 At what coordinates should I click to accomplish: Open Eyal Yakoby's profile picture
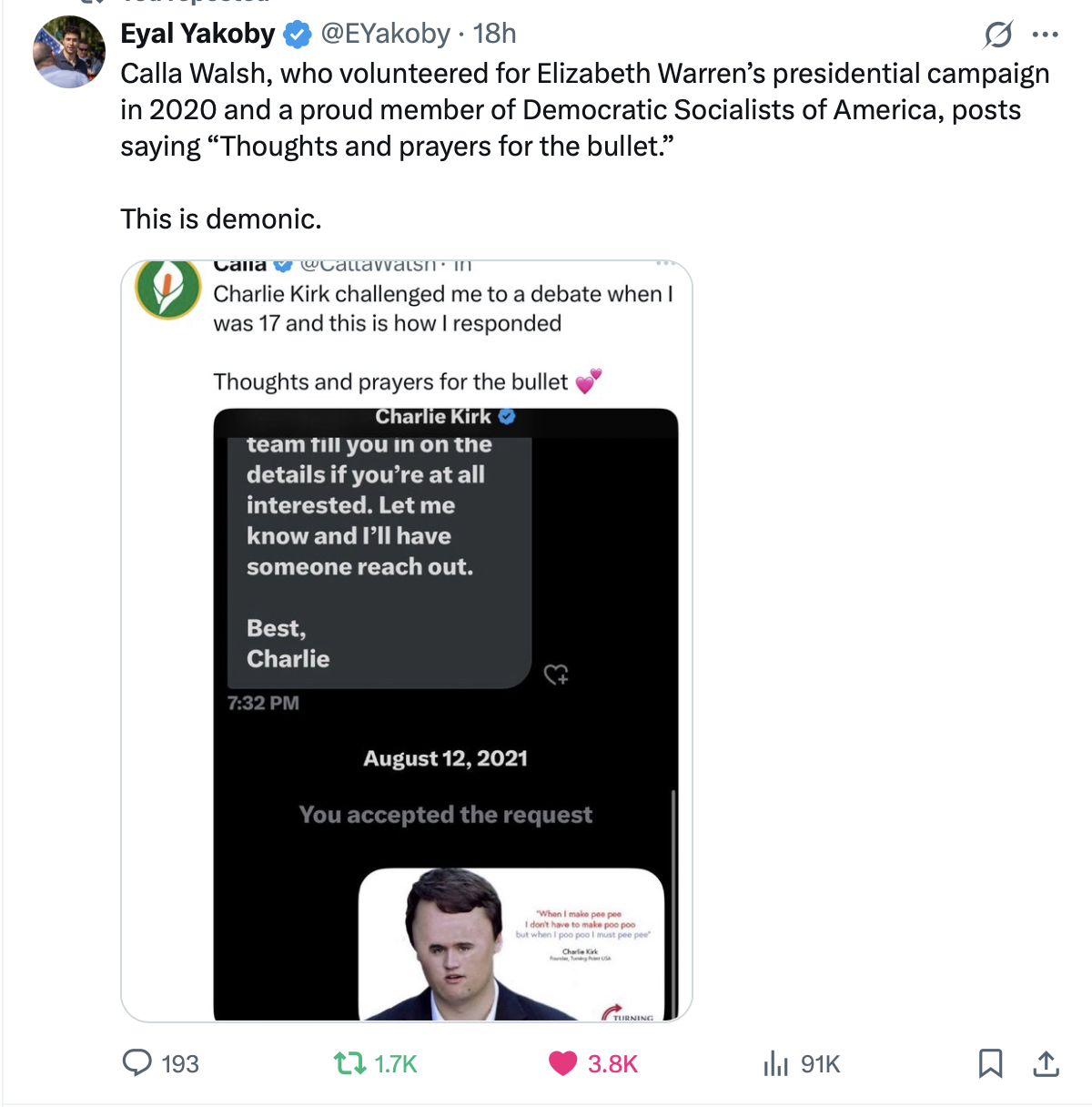click(69, 52)
